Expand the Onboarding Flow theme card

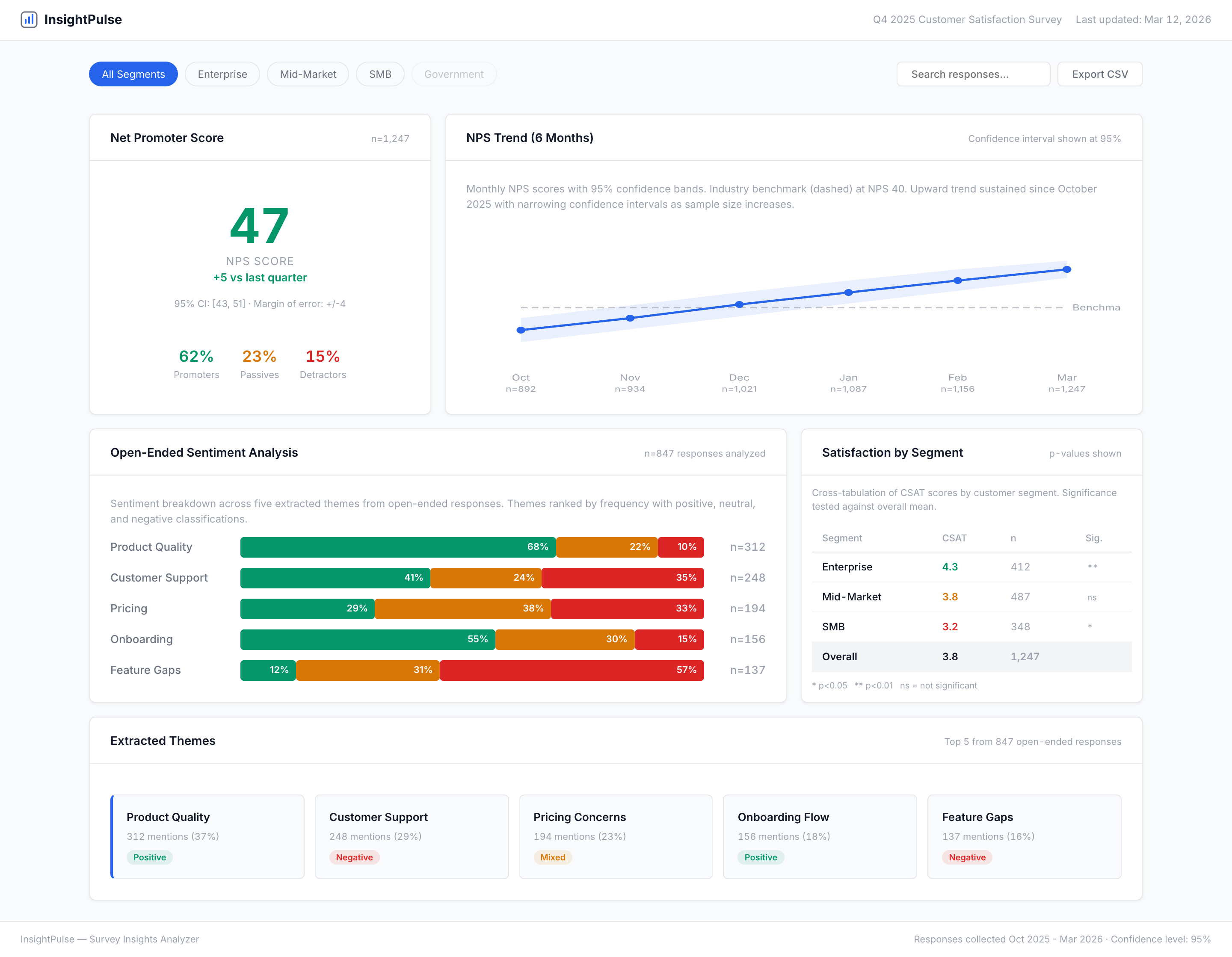pyautogui.click(x=820, y=837)
